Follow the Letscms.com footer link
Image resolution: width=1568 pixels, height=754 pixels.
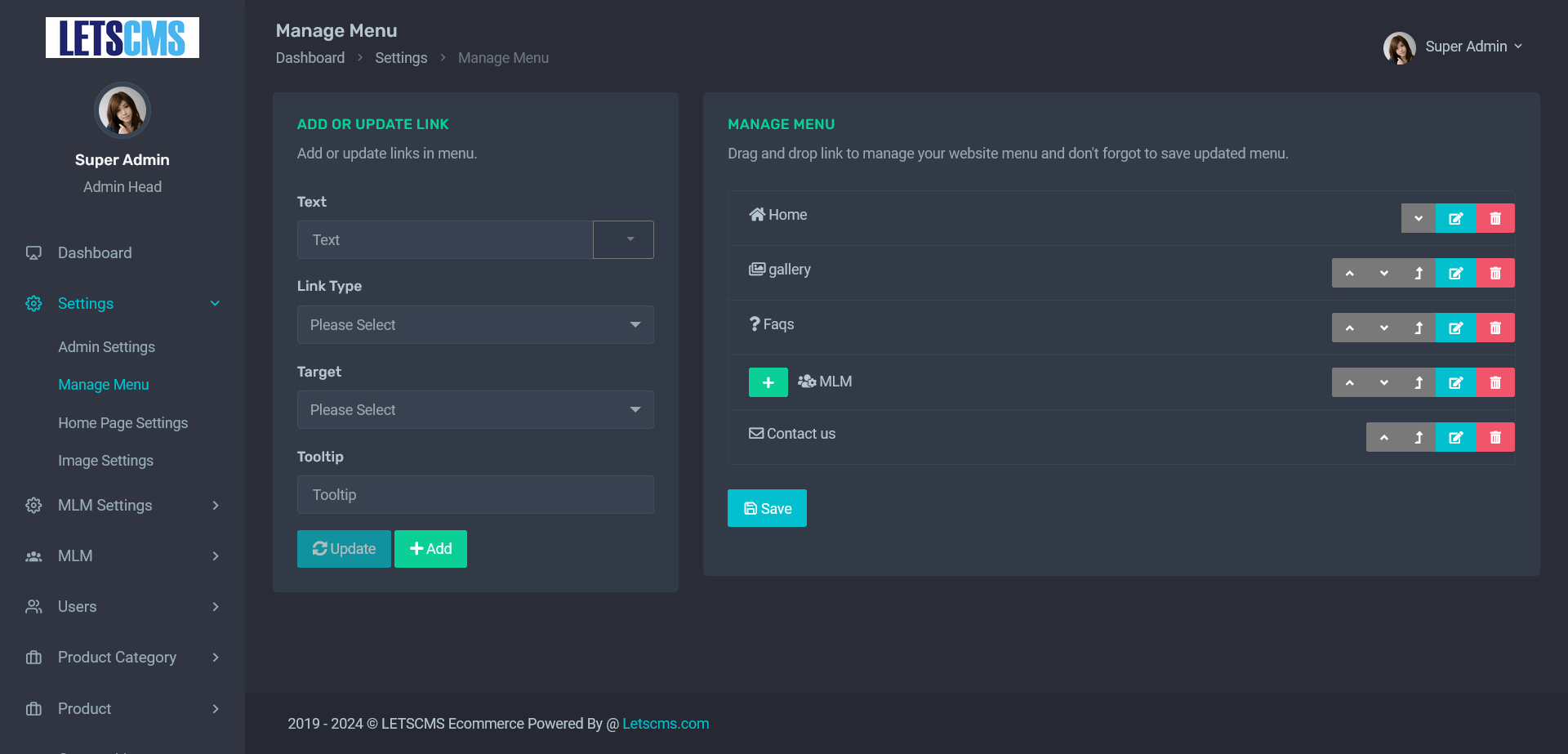point(666,723)
